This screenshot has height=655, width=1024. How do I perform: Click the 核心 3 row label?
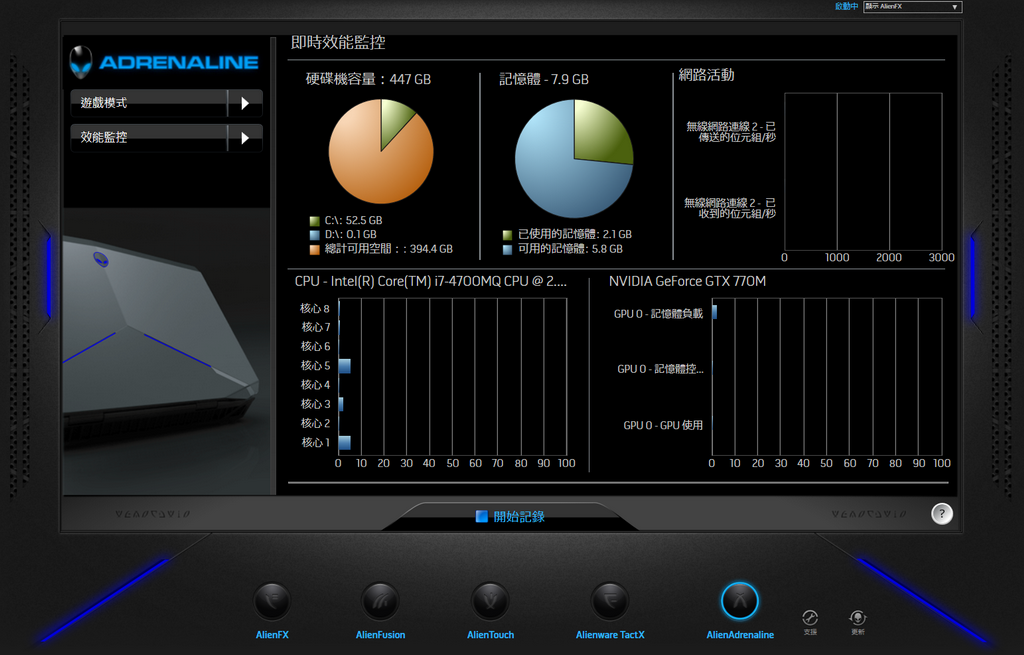pos(315,404)
